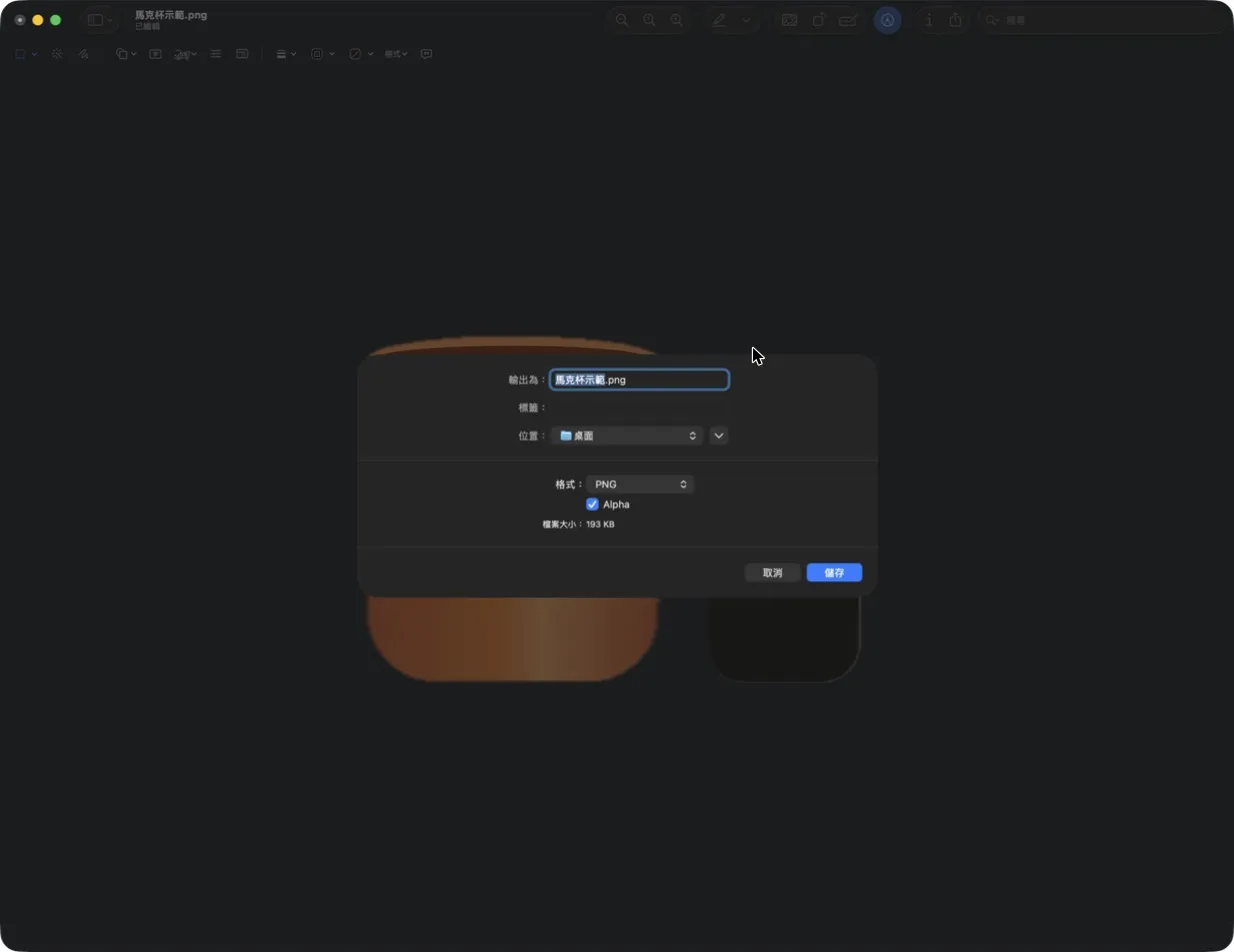Toggle the sidebar view button
Screen dimensions: 1234x952
coord(99,20)
